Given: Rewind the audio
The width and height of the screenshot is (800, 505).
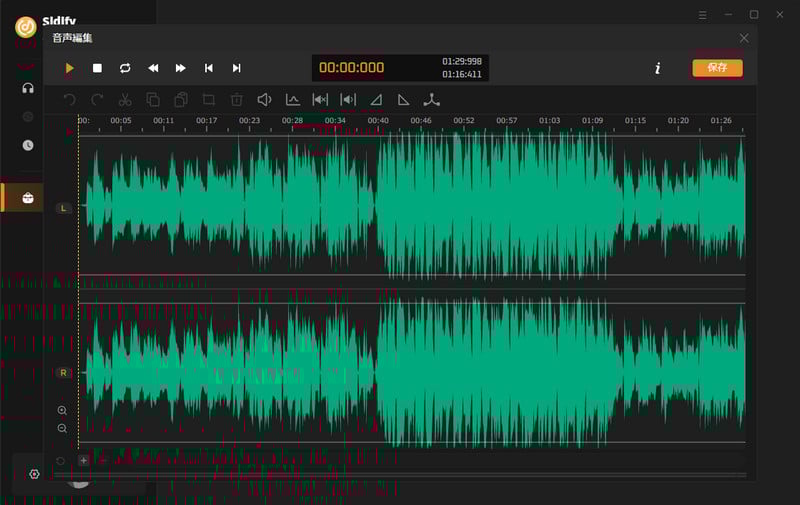Looking at the screenshot, I should pyautogui.click(x=153, y=68).
